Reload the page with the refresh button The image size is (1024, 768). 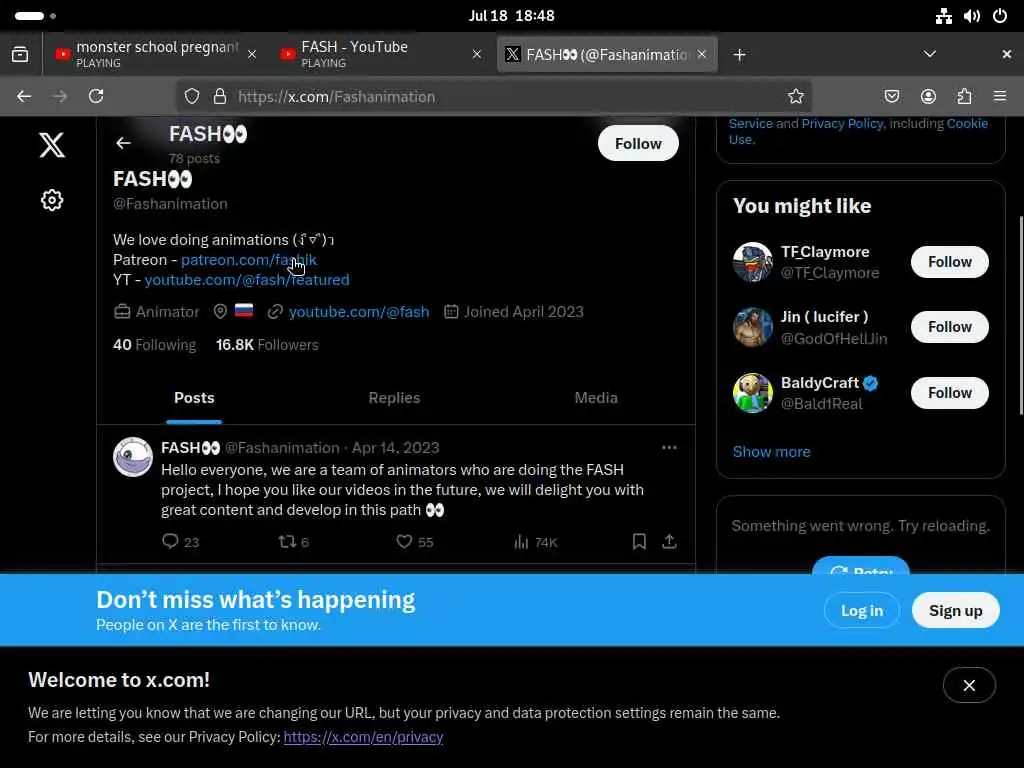pos(96,96)
